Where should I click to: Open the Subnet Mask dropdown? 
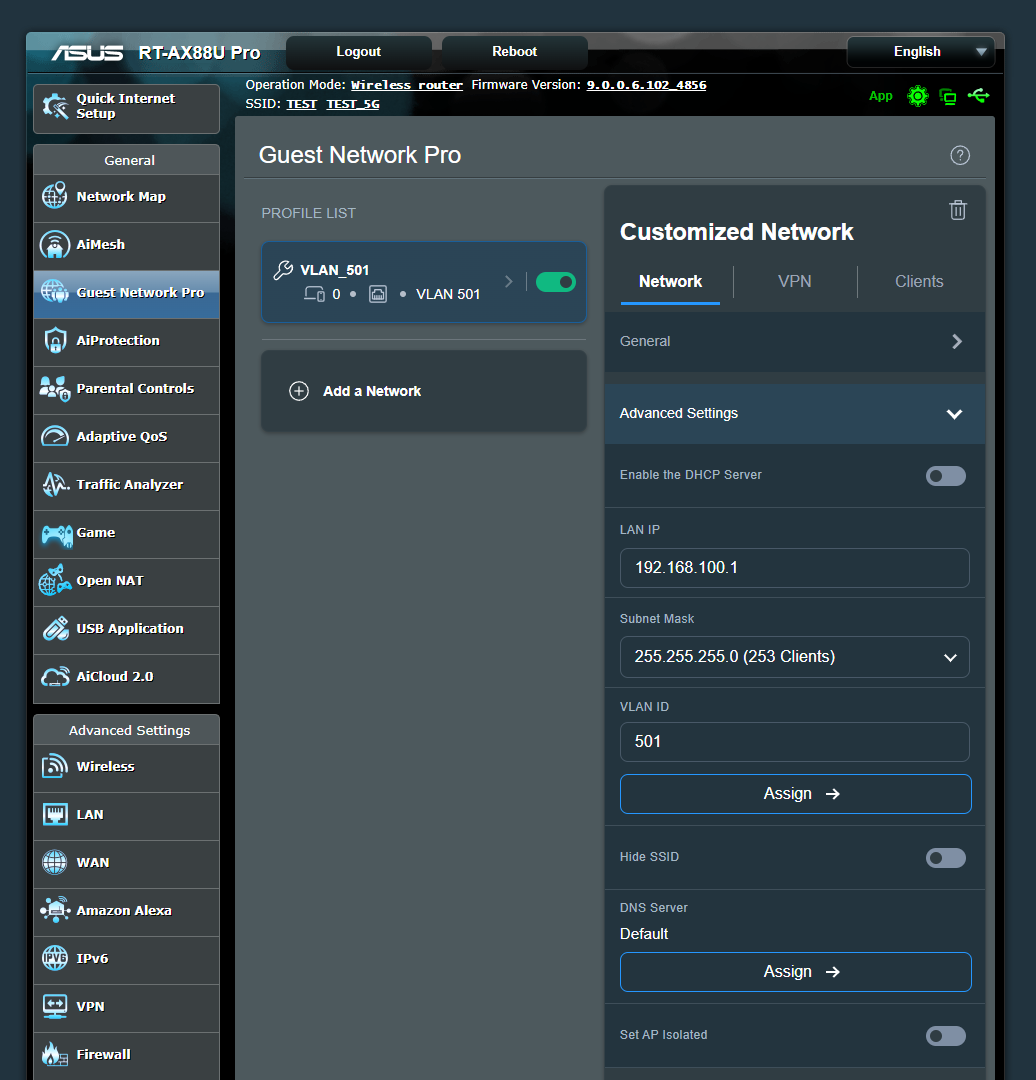tap(794, 657)
